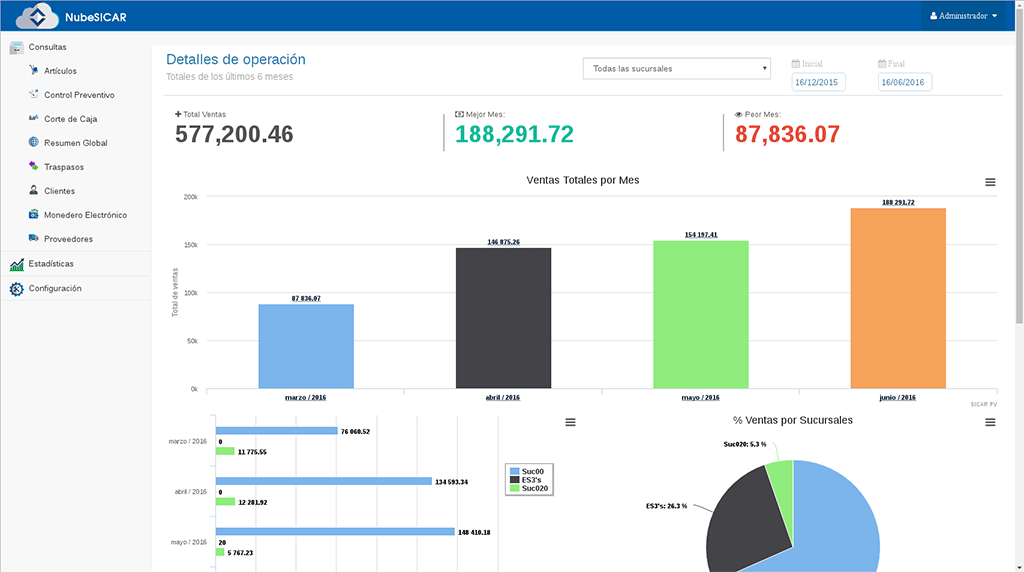
Task: Click the SICAR PV chart credit
Action: [x=984, y=404]
